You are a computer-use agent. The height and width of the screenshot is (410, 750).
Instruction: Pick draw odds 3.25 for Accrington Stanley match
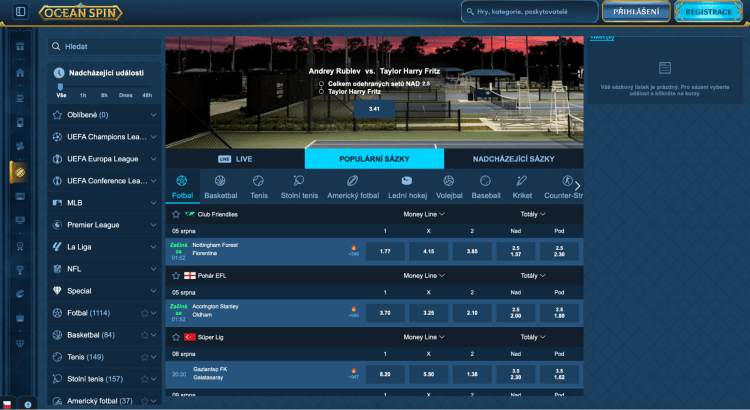[x=429, y=313]
